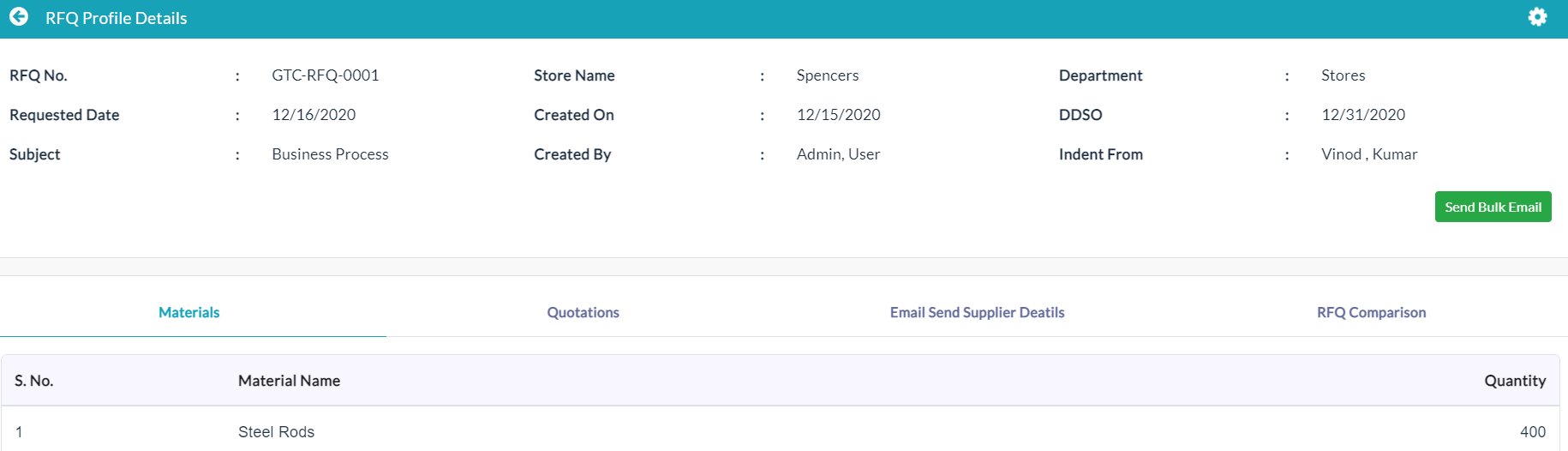Click the DDSO date 12/31/2020

pos(1363,115)
